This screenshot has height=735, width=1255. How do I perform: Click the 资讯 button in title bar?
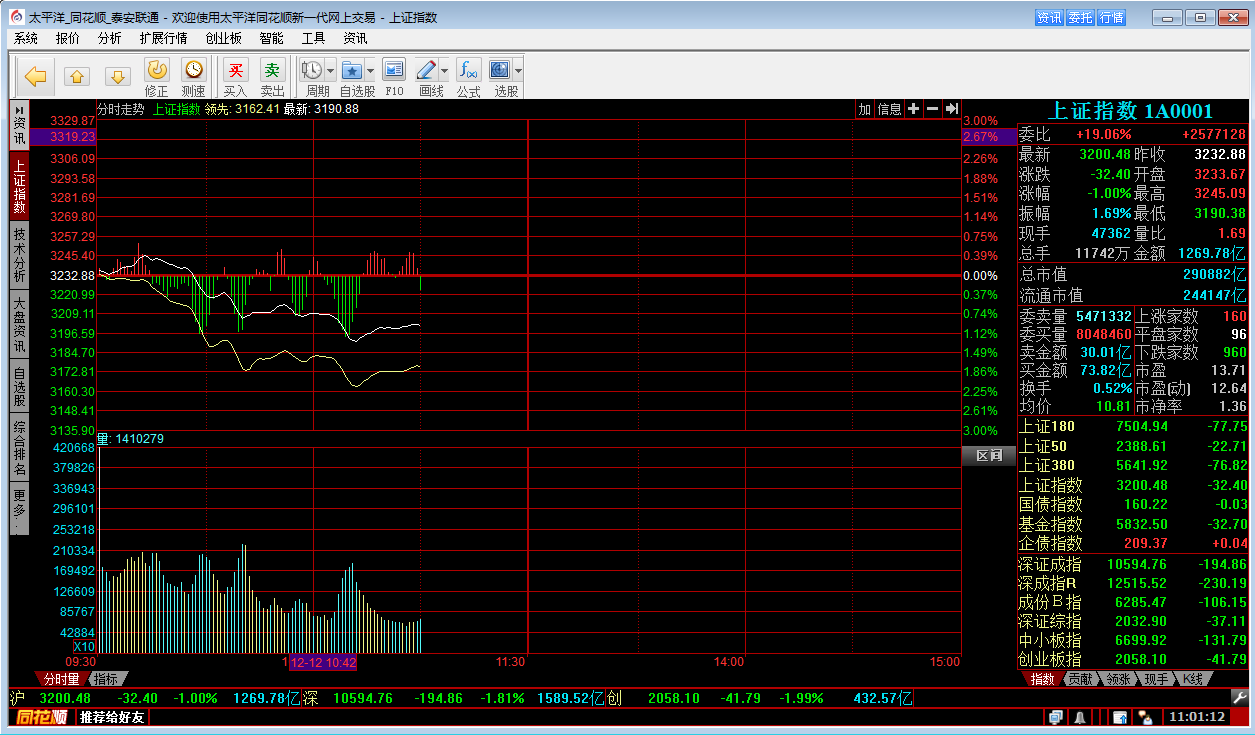(x=1049, y=17)
